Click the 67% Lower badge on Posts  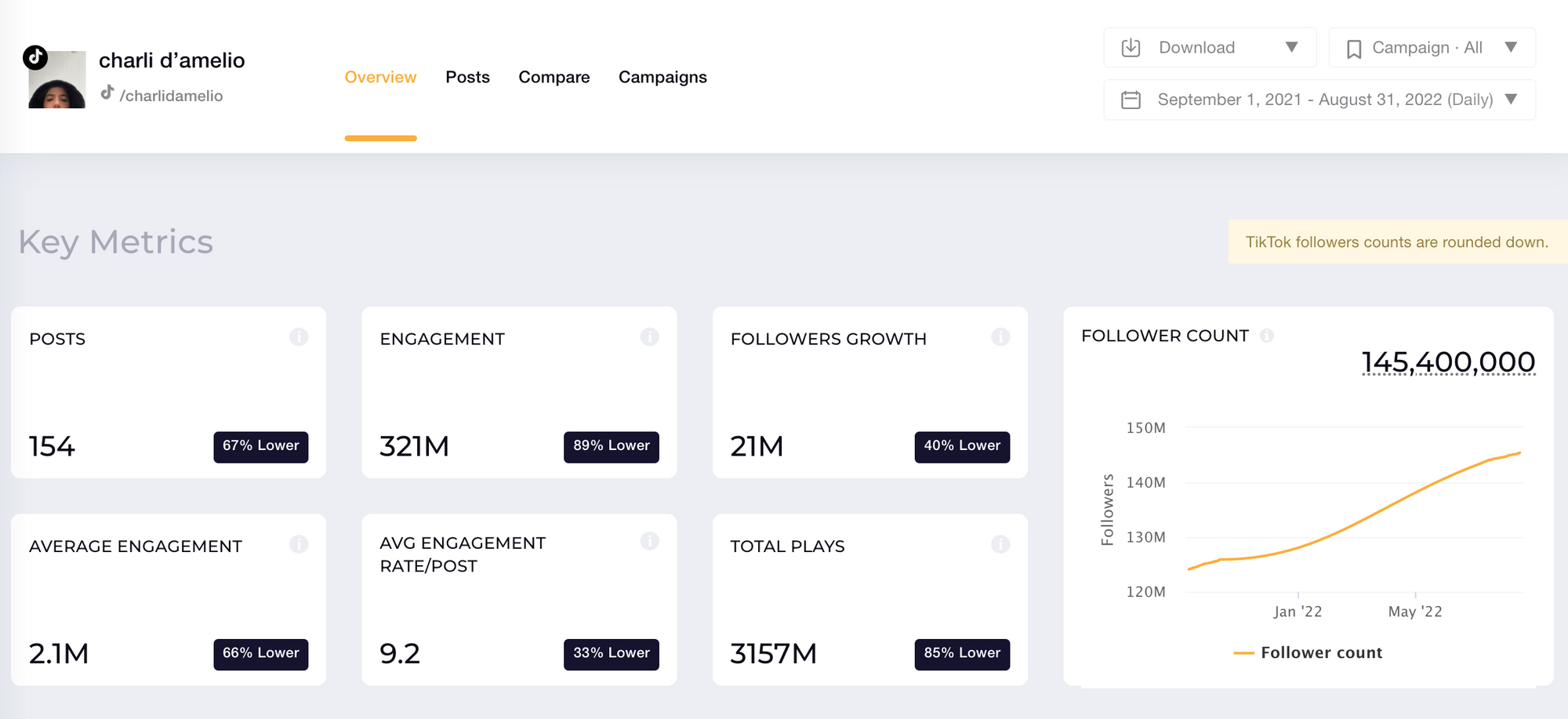tap(261, 446)
